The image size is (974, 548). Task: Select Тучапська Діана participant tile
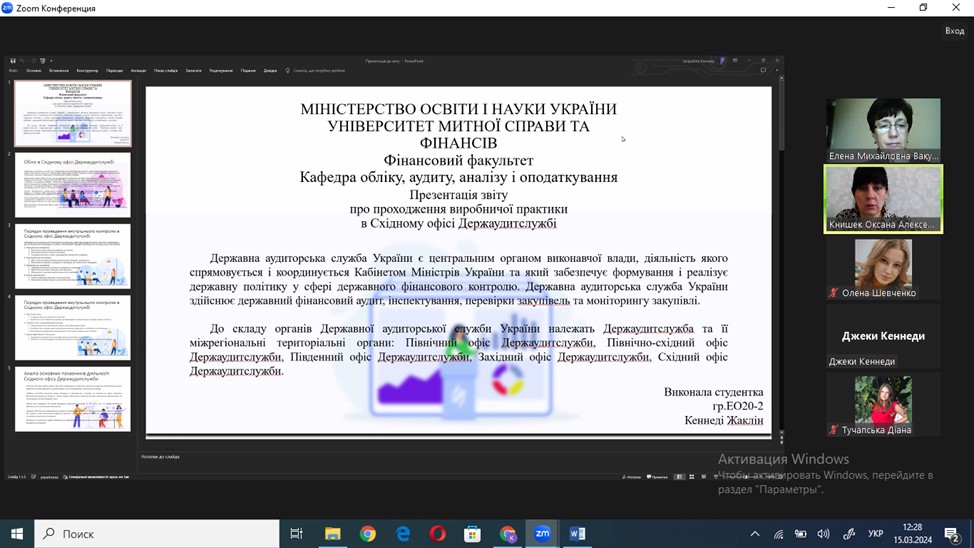pos(883,405)
